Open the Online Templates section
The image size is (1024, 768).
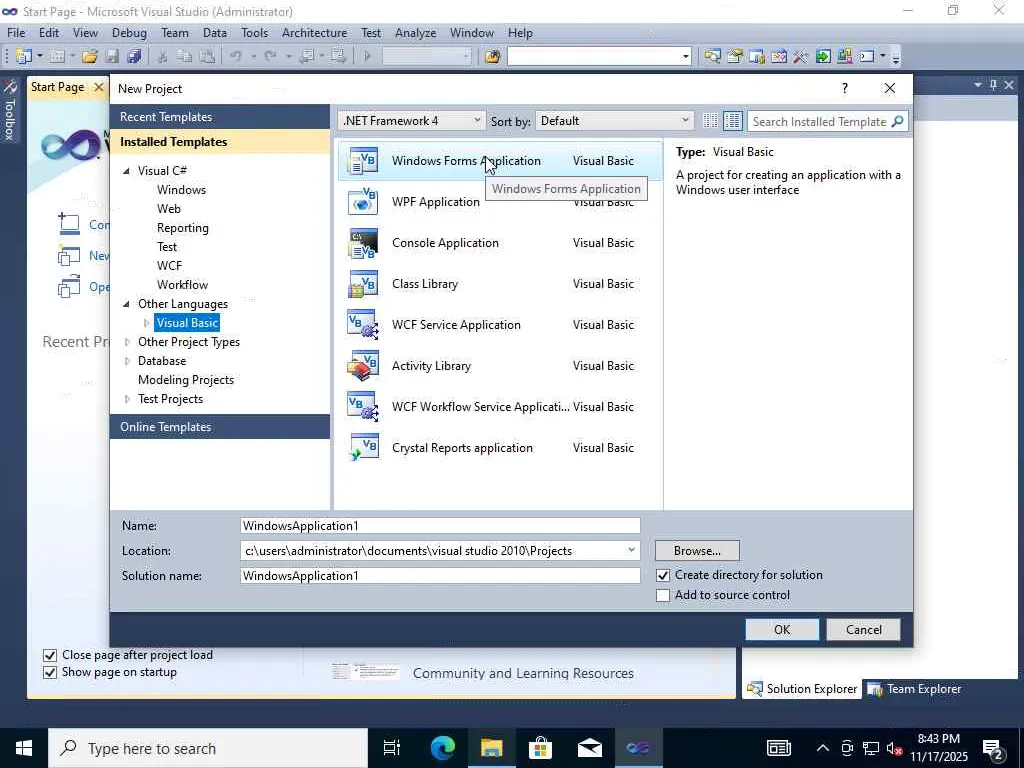(x=220, y=427)
